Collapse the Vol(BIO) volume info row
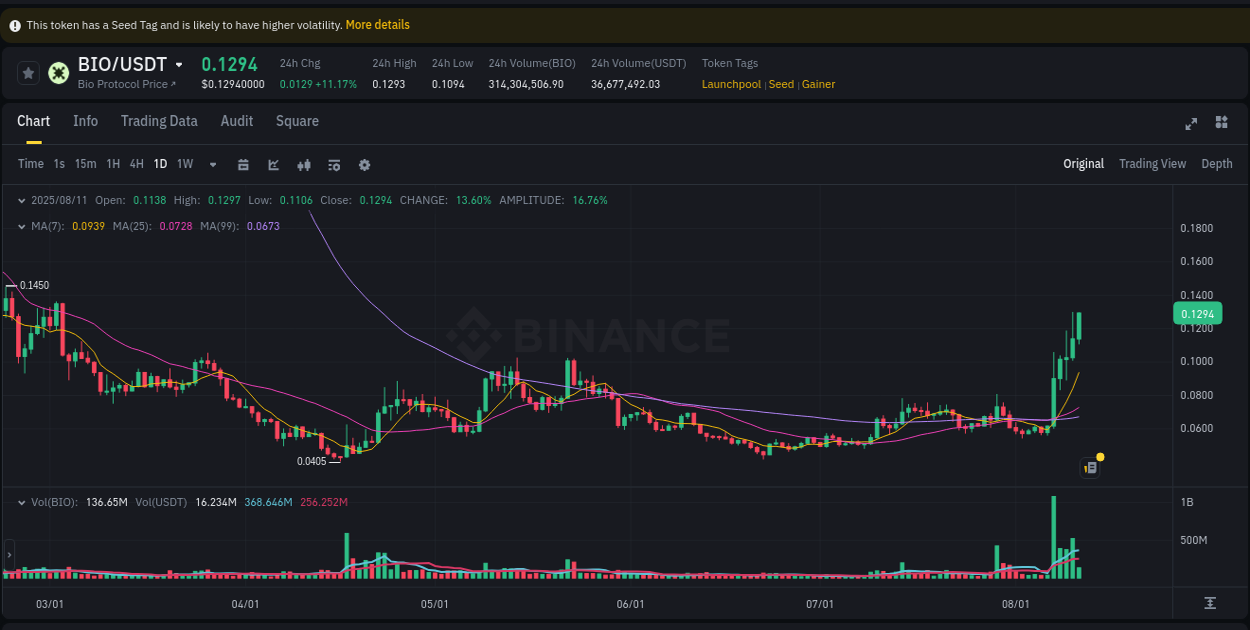This screenshot has width=1250, height=630. point(19,503)
